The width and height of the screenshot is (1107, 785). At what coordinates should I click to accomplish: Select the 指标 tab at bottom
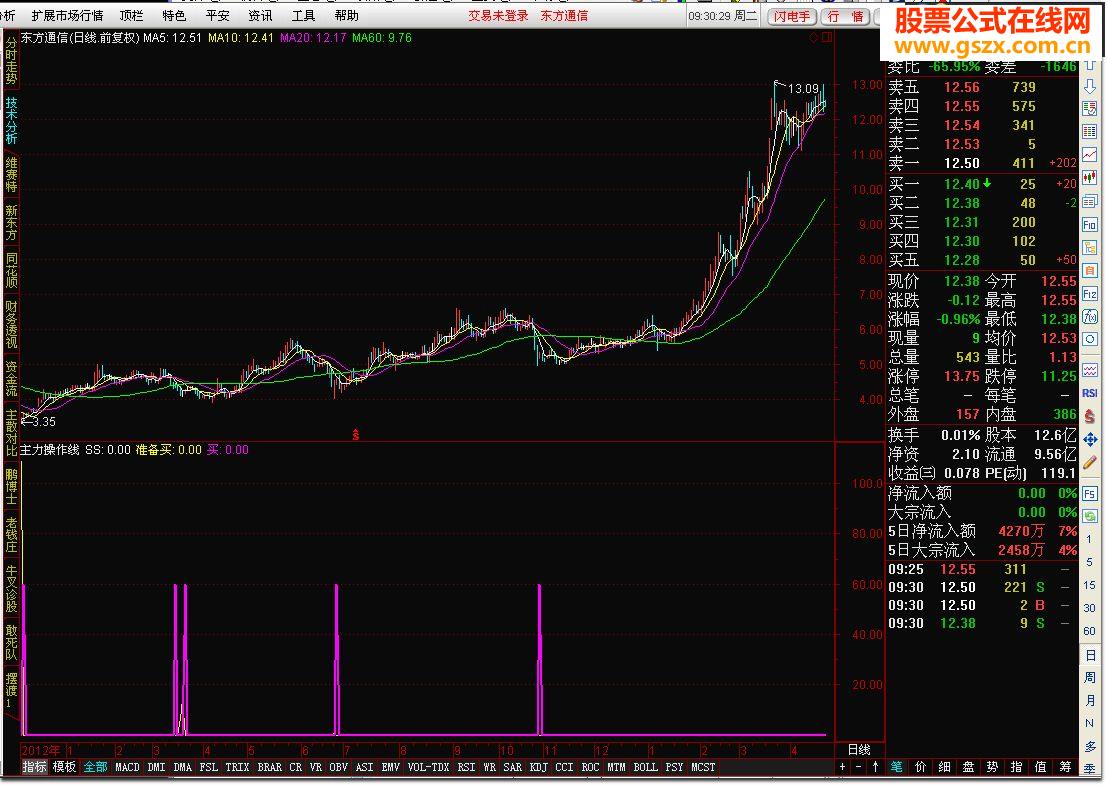point(34,767)
